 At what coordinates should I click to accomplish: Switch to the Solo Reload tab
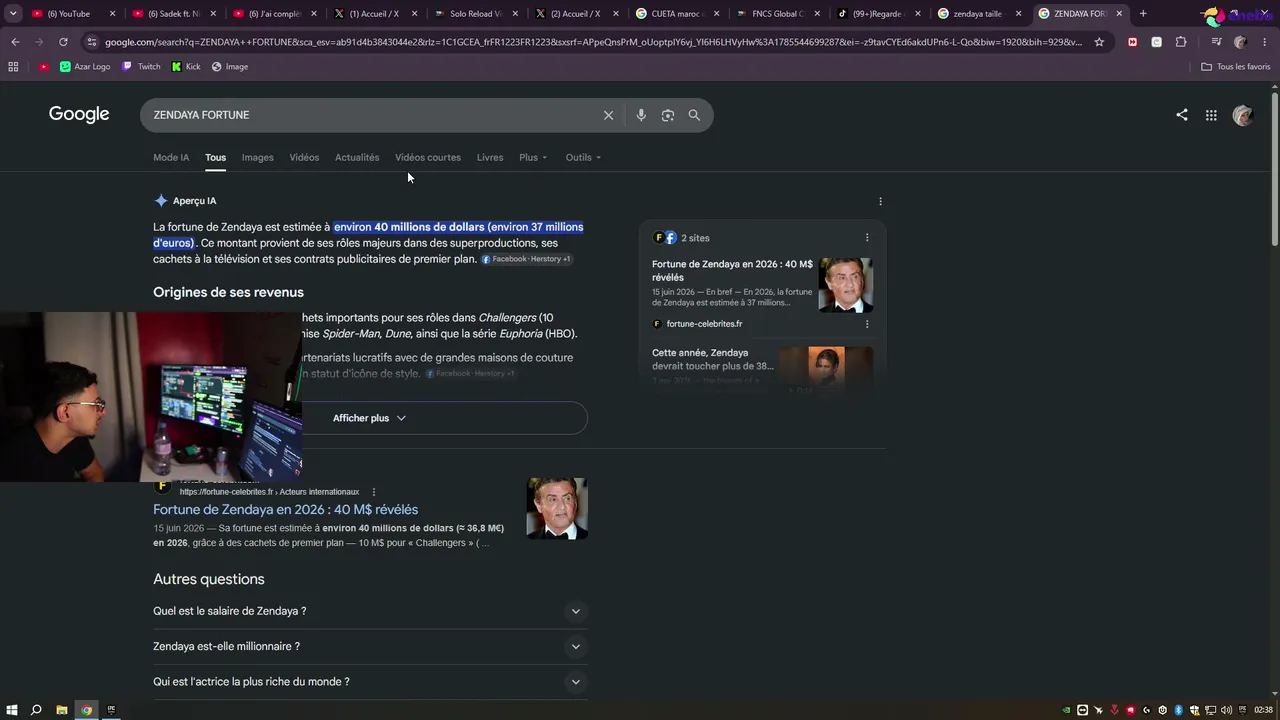pos(477,14)
